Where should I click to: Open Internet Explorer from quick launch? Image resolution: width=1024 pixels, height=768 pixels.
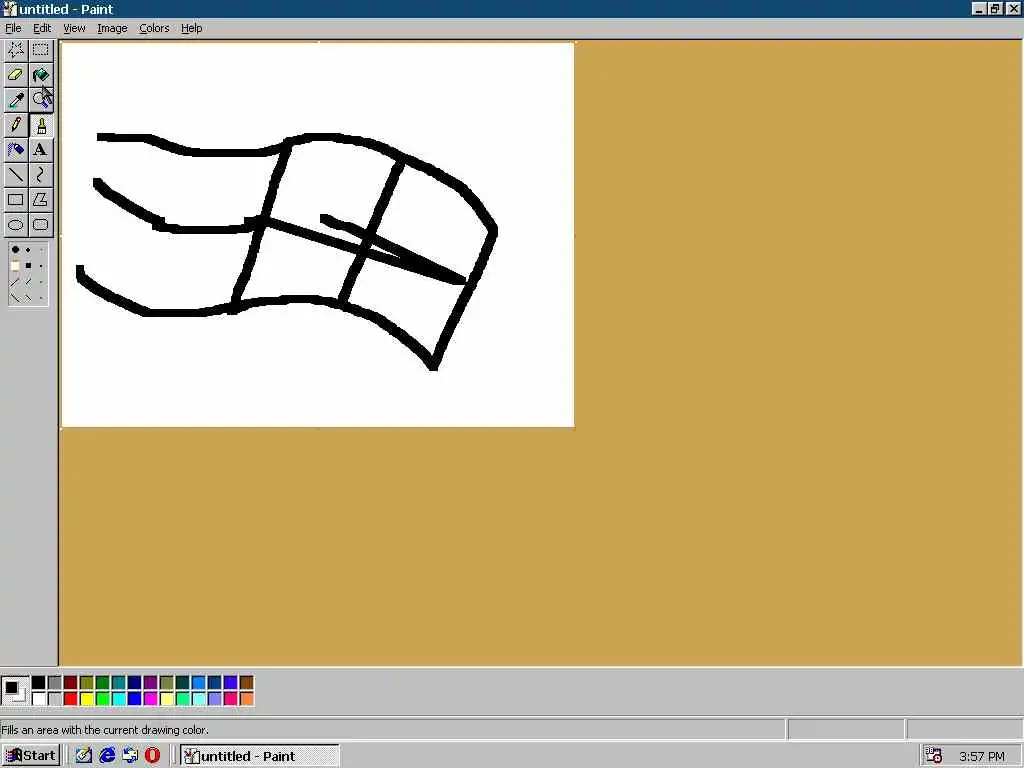pyautogui.click(x=107, y=756)
